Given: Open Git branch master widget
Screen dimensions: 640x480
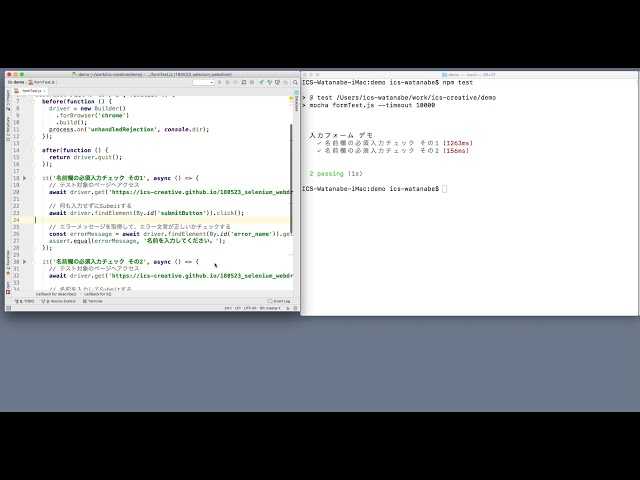Looking at the screenshot, I should click(270, 308).
